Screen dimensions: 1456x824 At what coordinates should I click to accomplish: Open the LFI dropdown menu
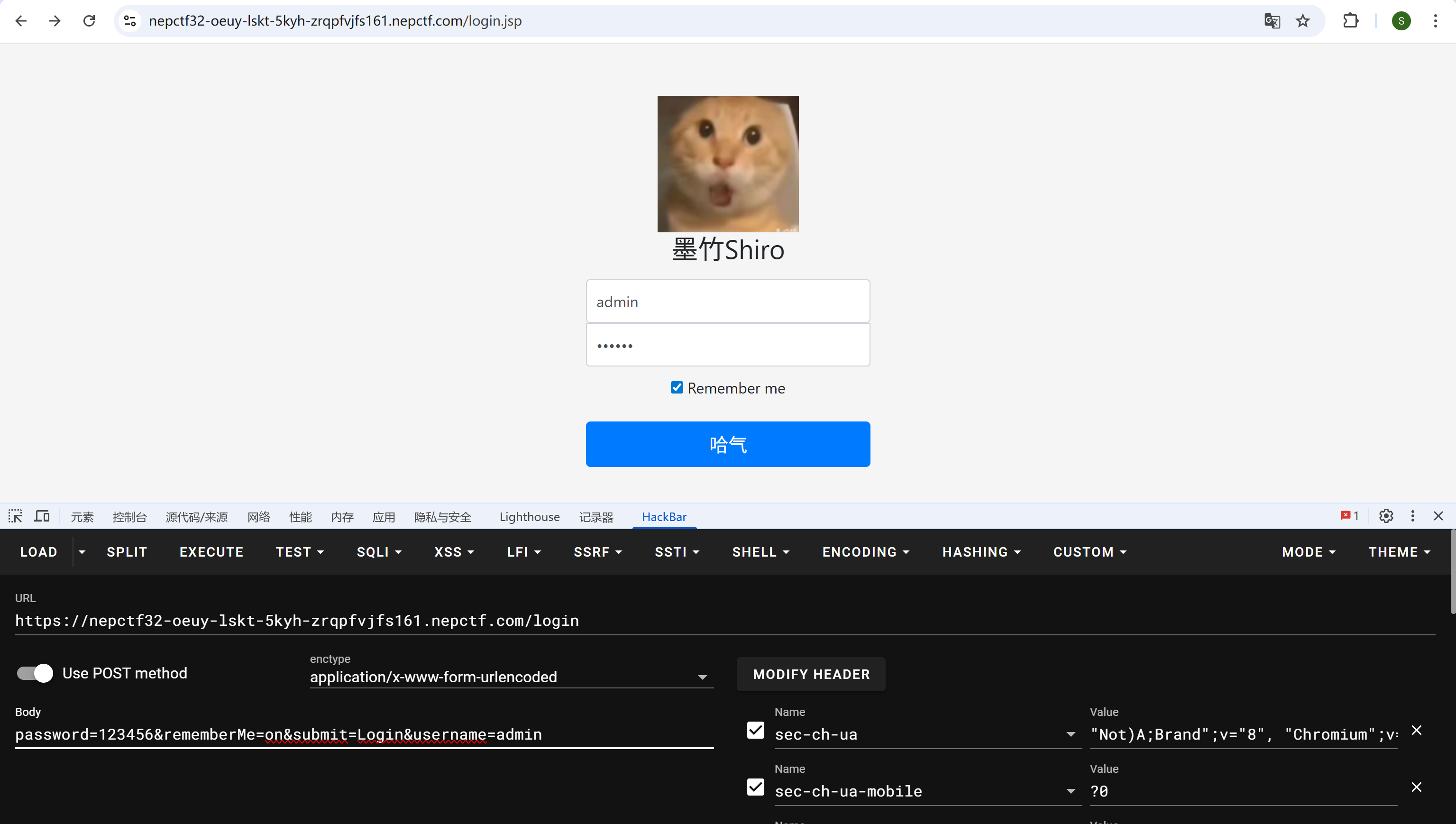[523, 552]
